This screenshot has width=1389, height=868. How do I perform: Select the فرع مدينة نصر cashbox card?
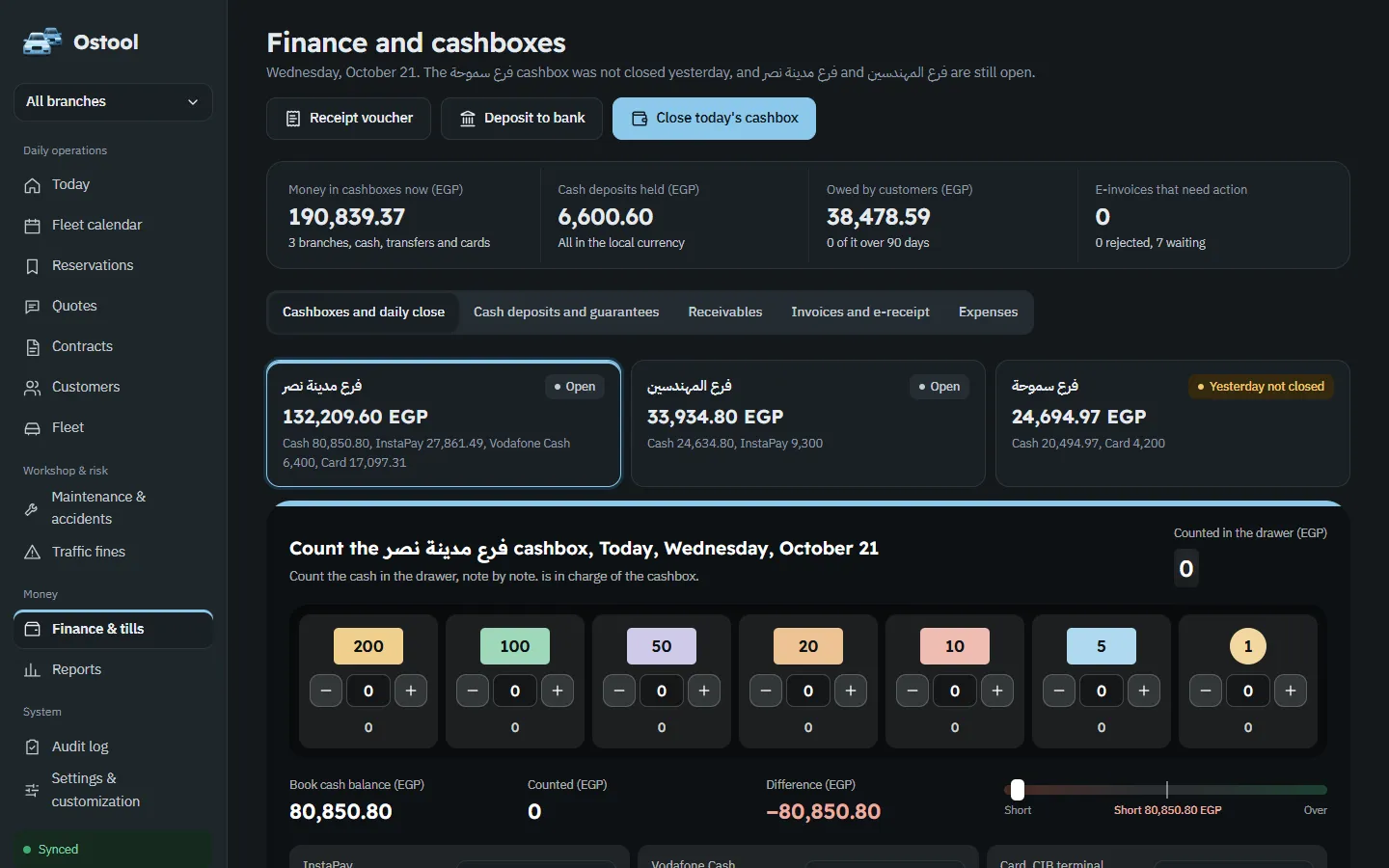click(x=444, y=423)
